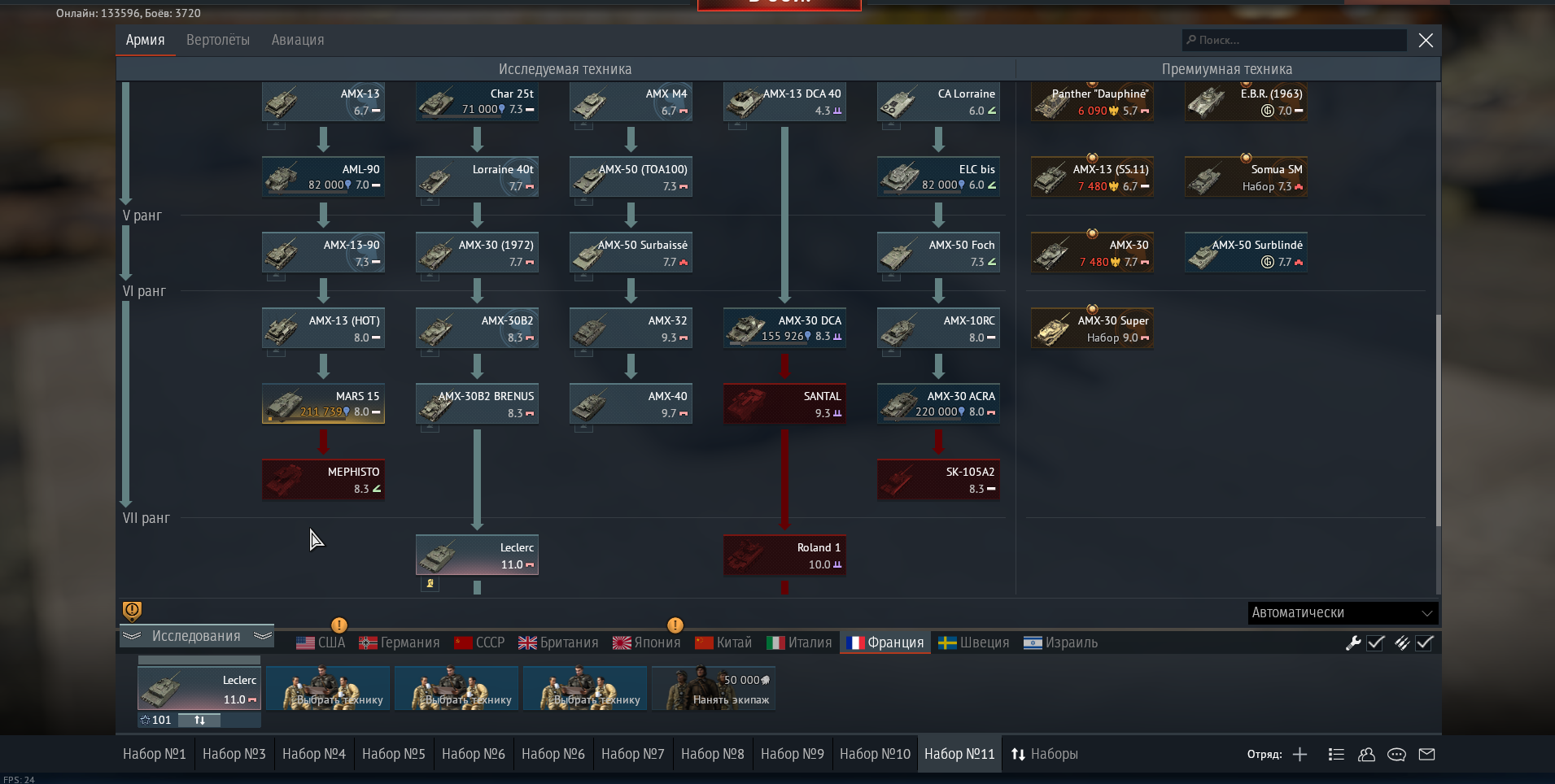
Task: Click the Франция nation tab
Action: (x=885, y=642)
